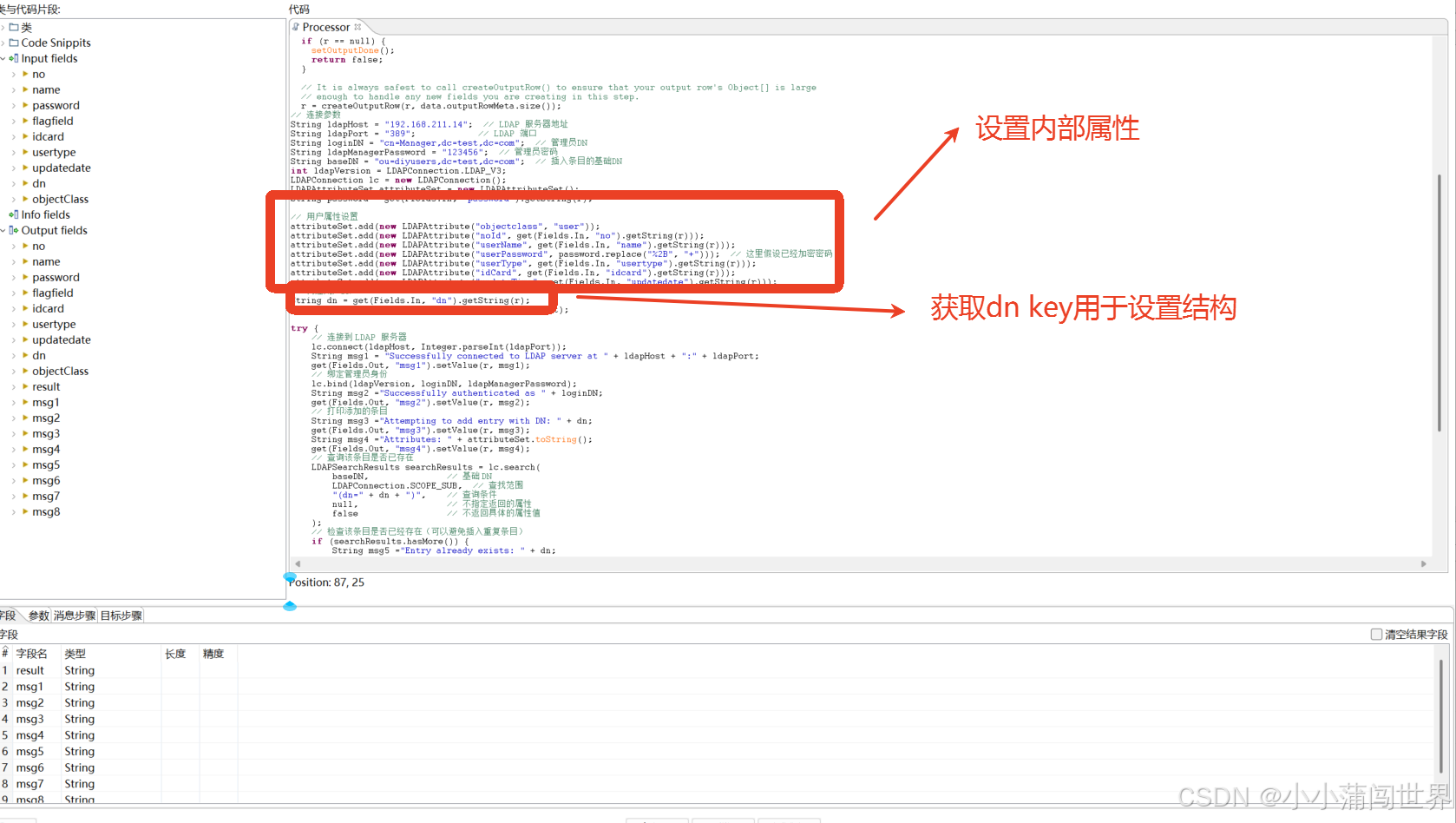Expand the 类 tree node
Image resolution: width=1456 pixels, height=823 pixels.
click(4, 27)
